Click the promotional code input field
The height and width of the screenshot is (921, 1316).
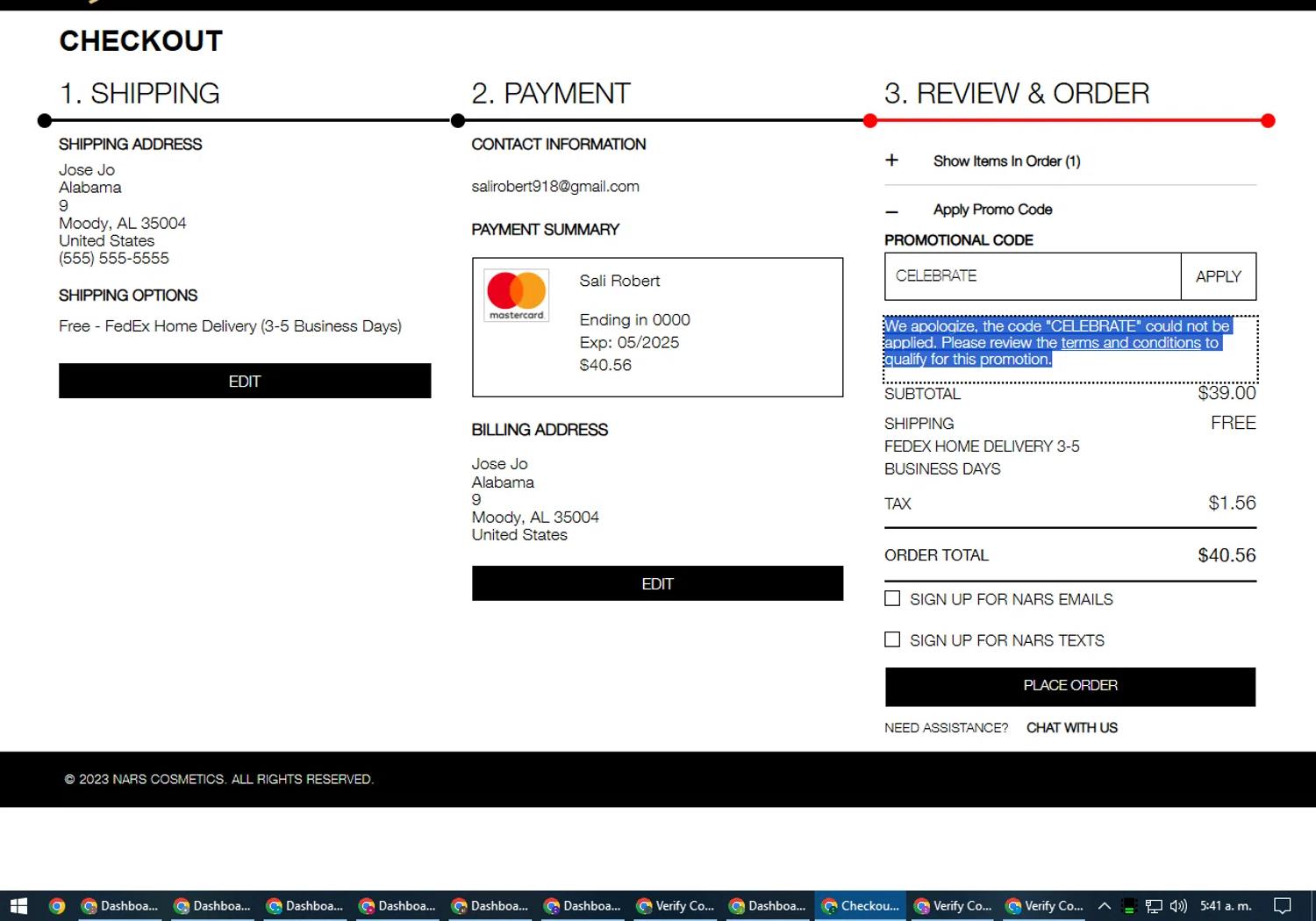(x=1033, y=276)
